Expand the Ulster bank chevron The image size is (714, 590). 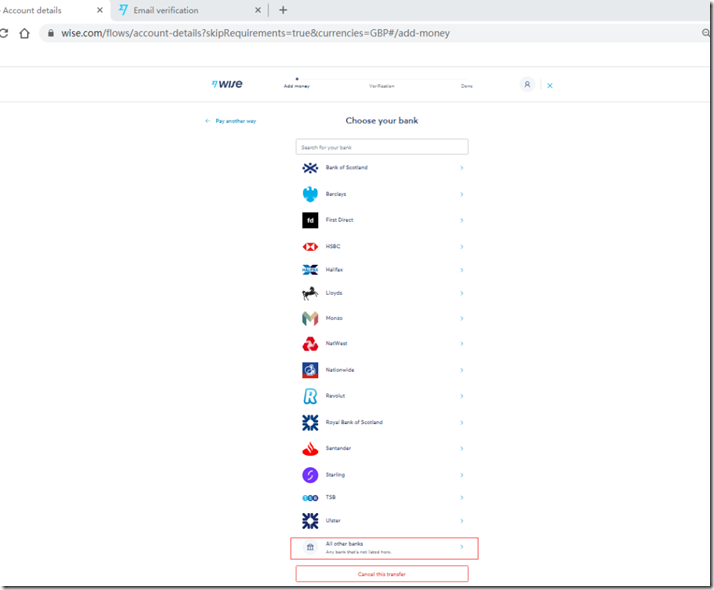point(461,521)
